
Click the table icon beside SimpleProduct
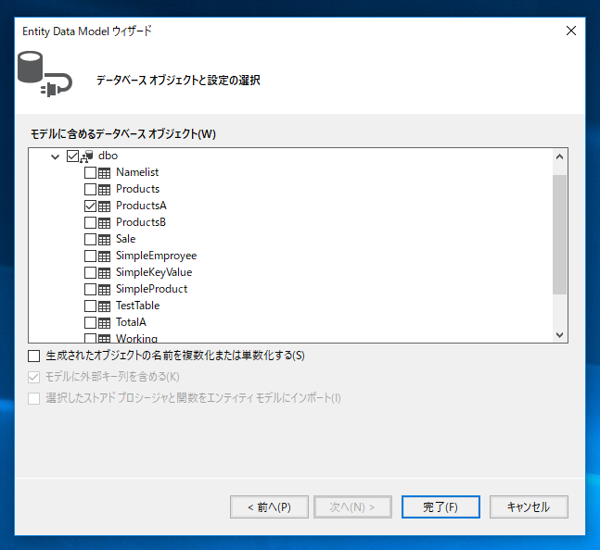[104, 289]
